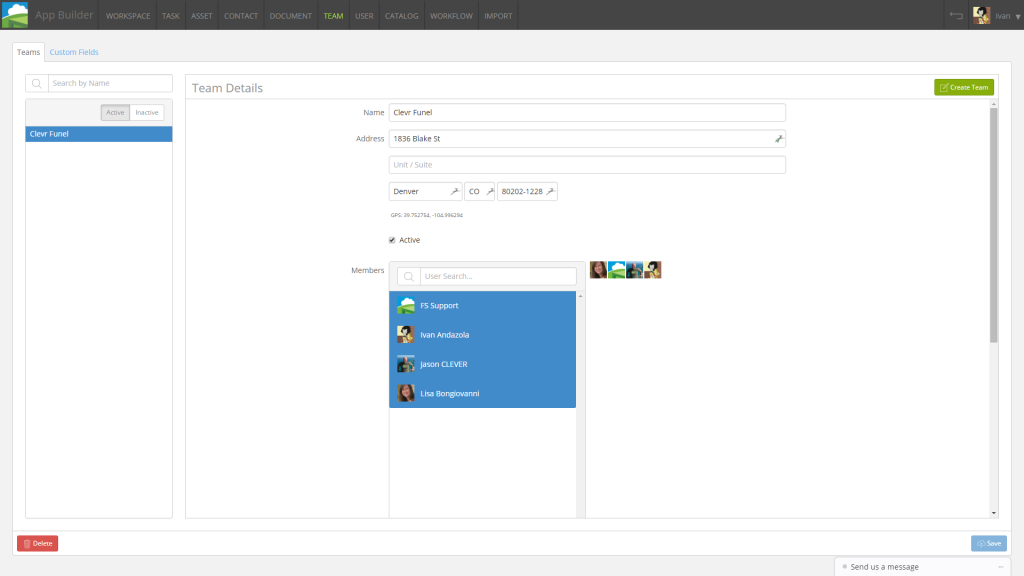Click the App Builder logo icon
Viewport: 1024px width, 576px height.
pyautogui.click(x=17, y=14)
